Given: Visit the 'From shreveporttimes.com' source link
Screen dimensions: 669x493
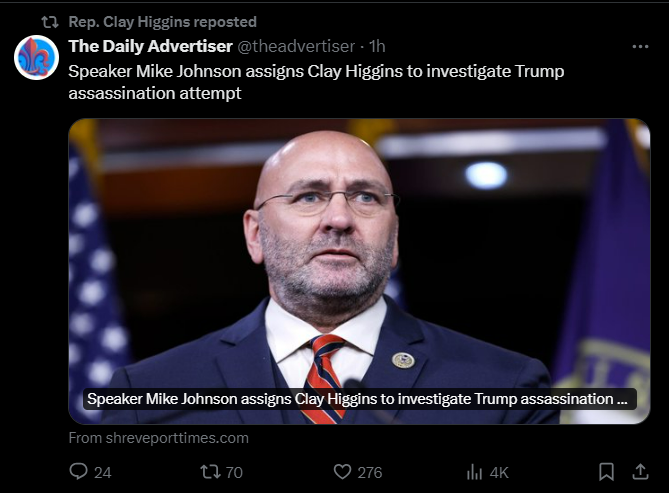Looking at the screenshot, I should click(158, 438).
